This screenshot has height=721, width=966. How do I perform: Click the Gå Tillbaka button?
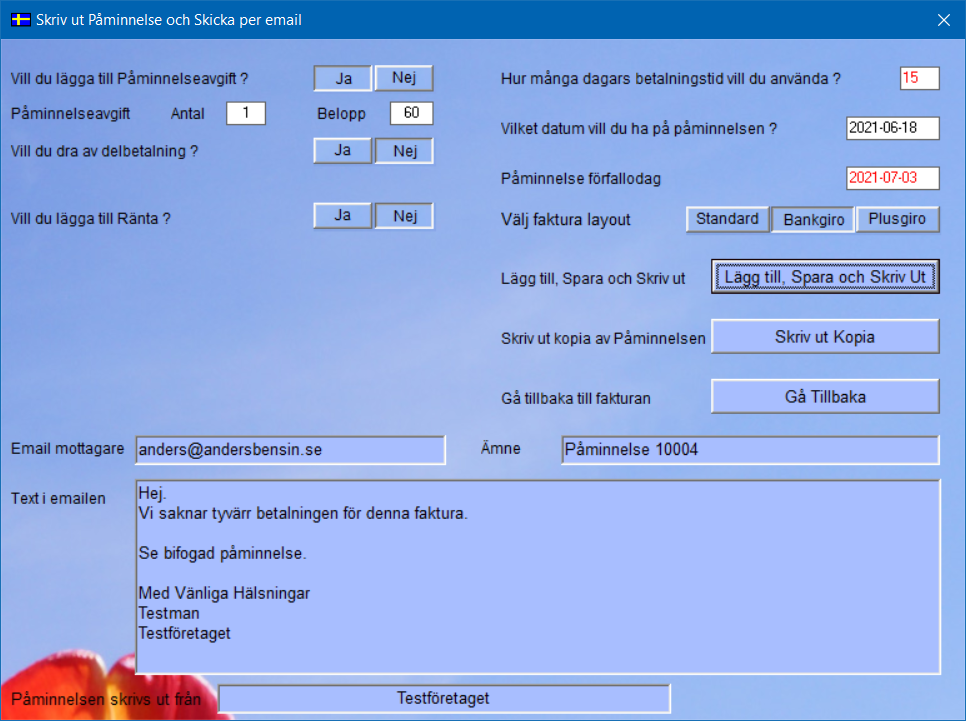pos(825,397)
